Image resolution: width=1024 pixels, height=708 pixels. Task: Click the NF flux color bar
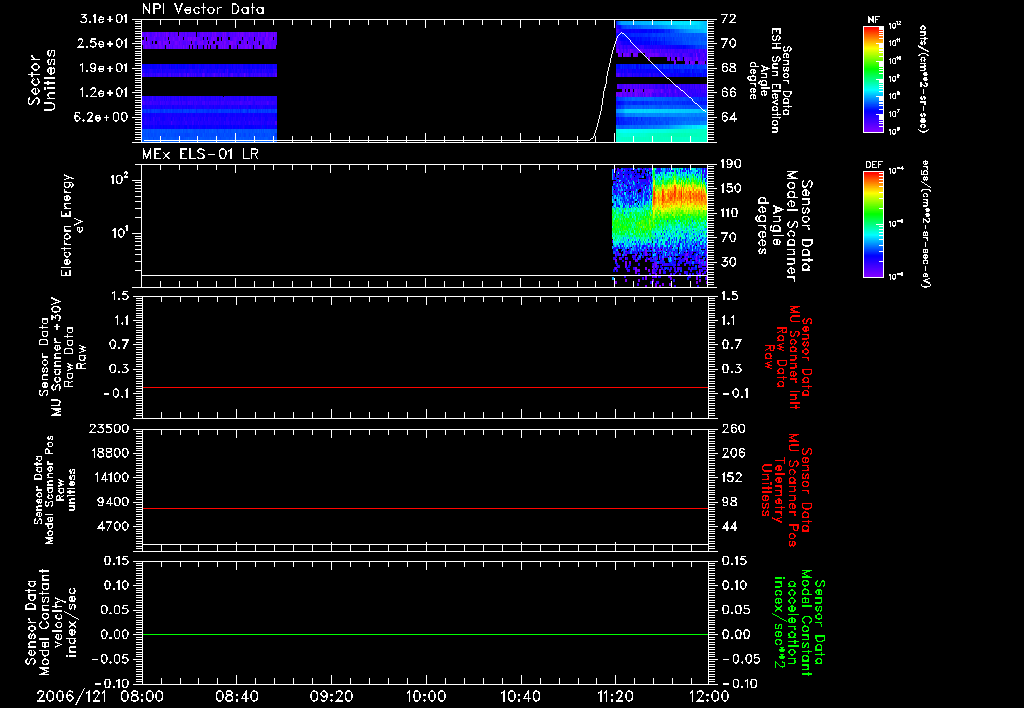(x=873, y=78)
